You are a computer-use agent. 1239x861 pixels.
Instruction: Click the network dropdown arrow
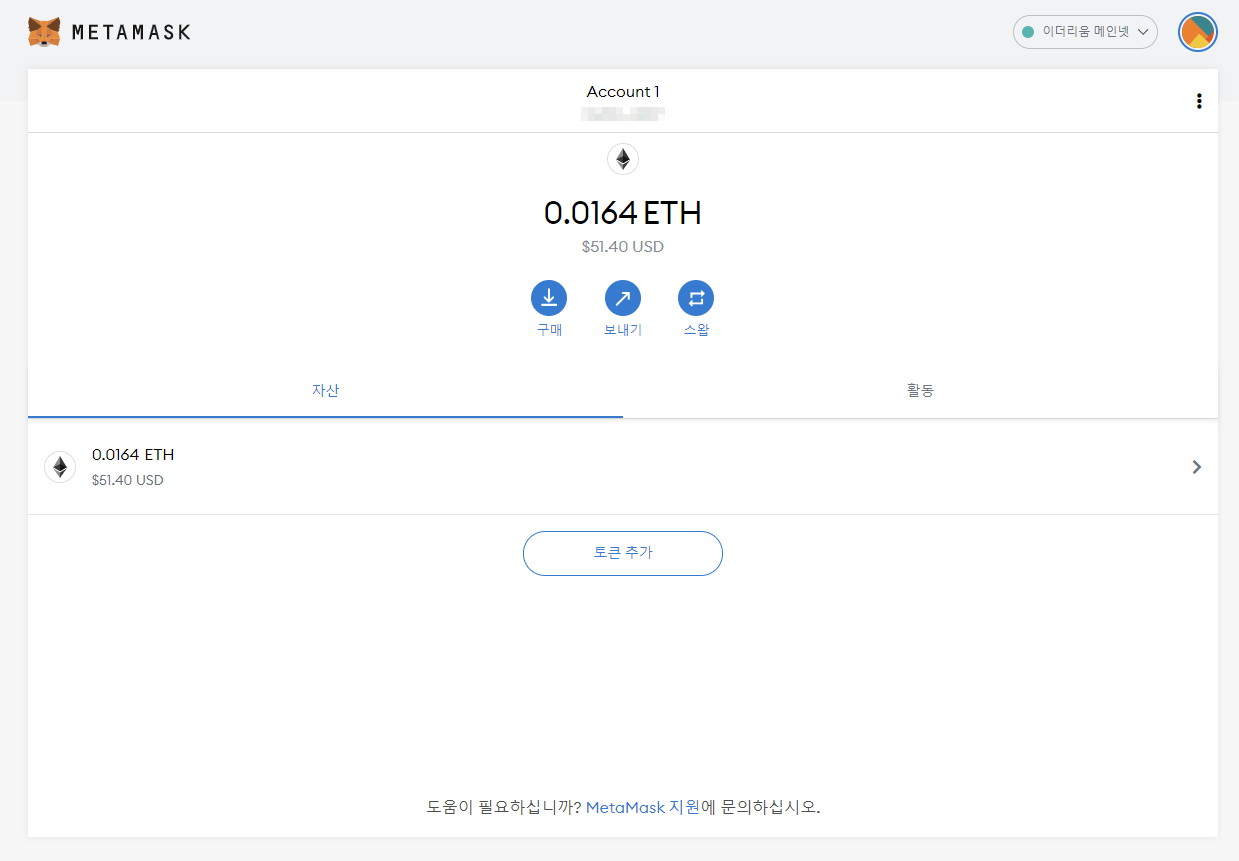click(x=1143, y=31)
